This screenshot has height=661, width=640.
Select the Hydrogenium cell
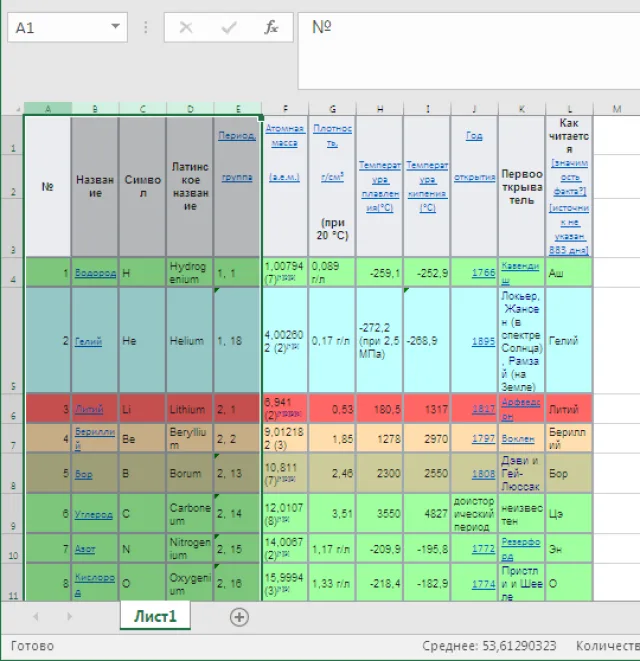(x=190, y=273)
